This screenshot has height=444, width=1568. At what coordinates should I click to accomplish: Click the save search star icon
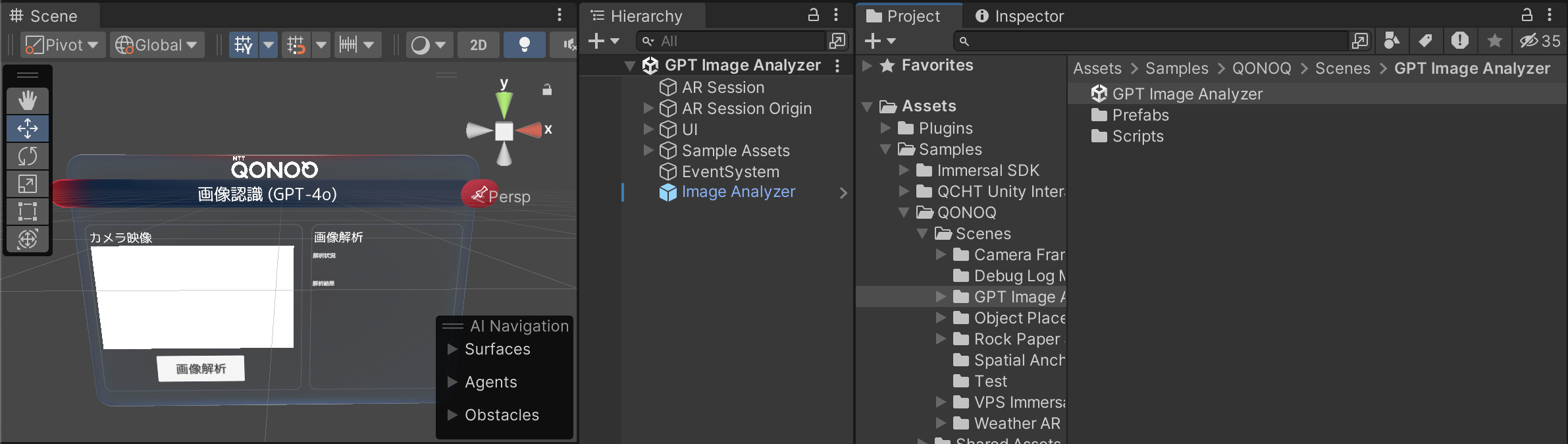pyautogui.click(x=1495, y=41)
